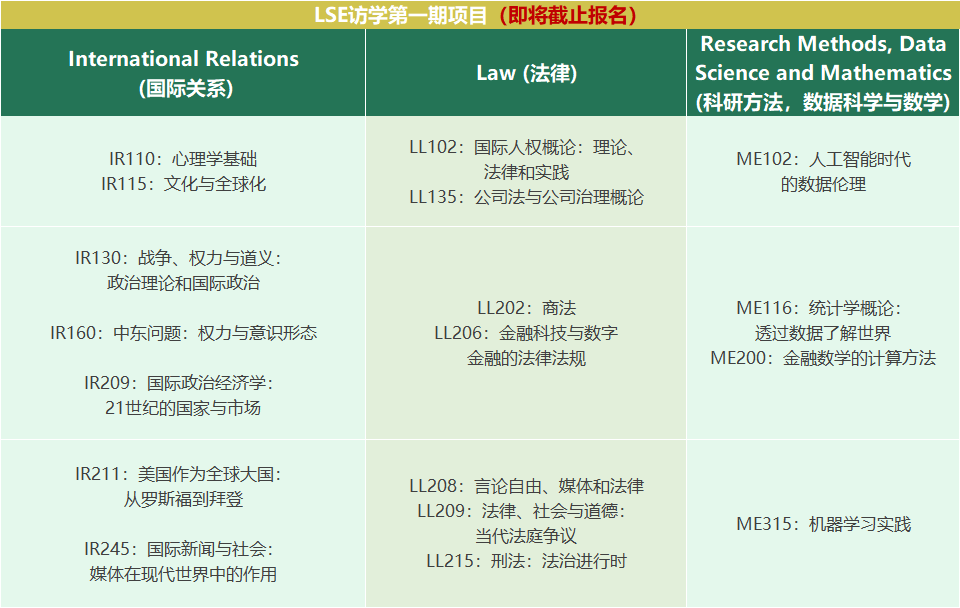Click course 'ME102: 人工智能时代'
Screen dimensions: 960x608
pos(823,159)
